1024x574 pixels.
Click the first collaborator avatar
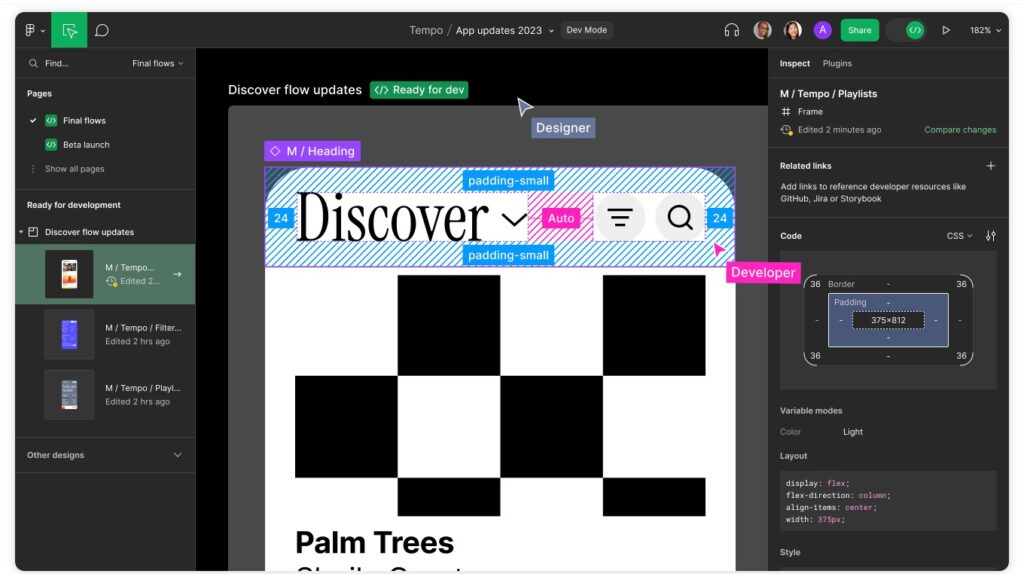(762, 30)
